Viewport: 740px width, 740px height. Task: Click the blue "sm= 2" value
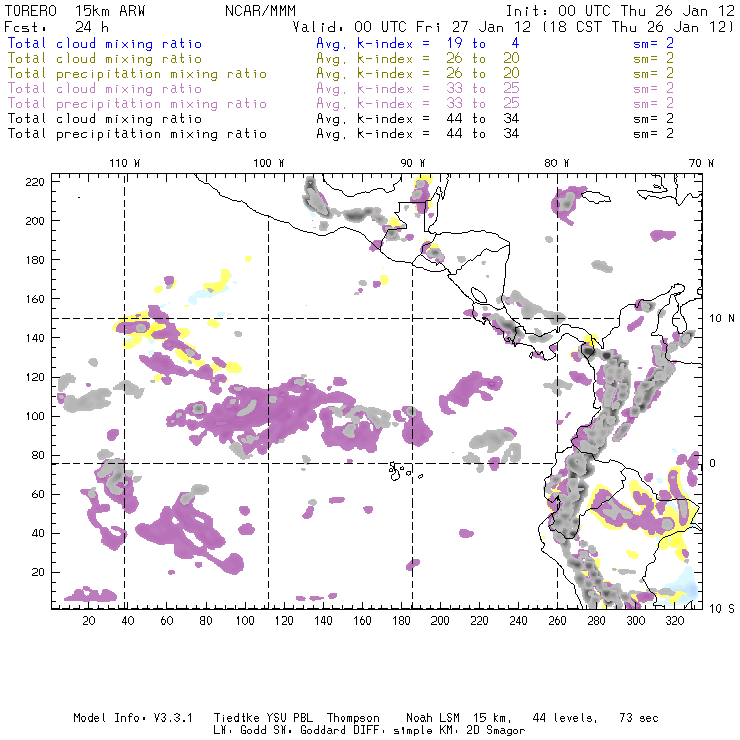653,44
